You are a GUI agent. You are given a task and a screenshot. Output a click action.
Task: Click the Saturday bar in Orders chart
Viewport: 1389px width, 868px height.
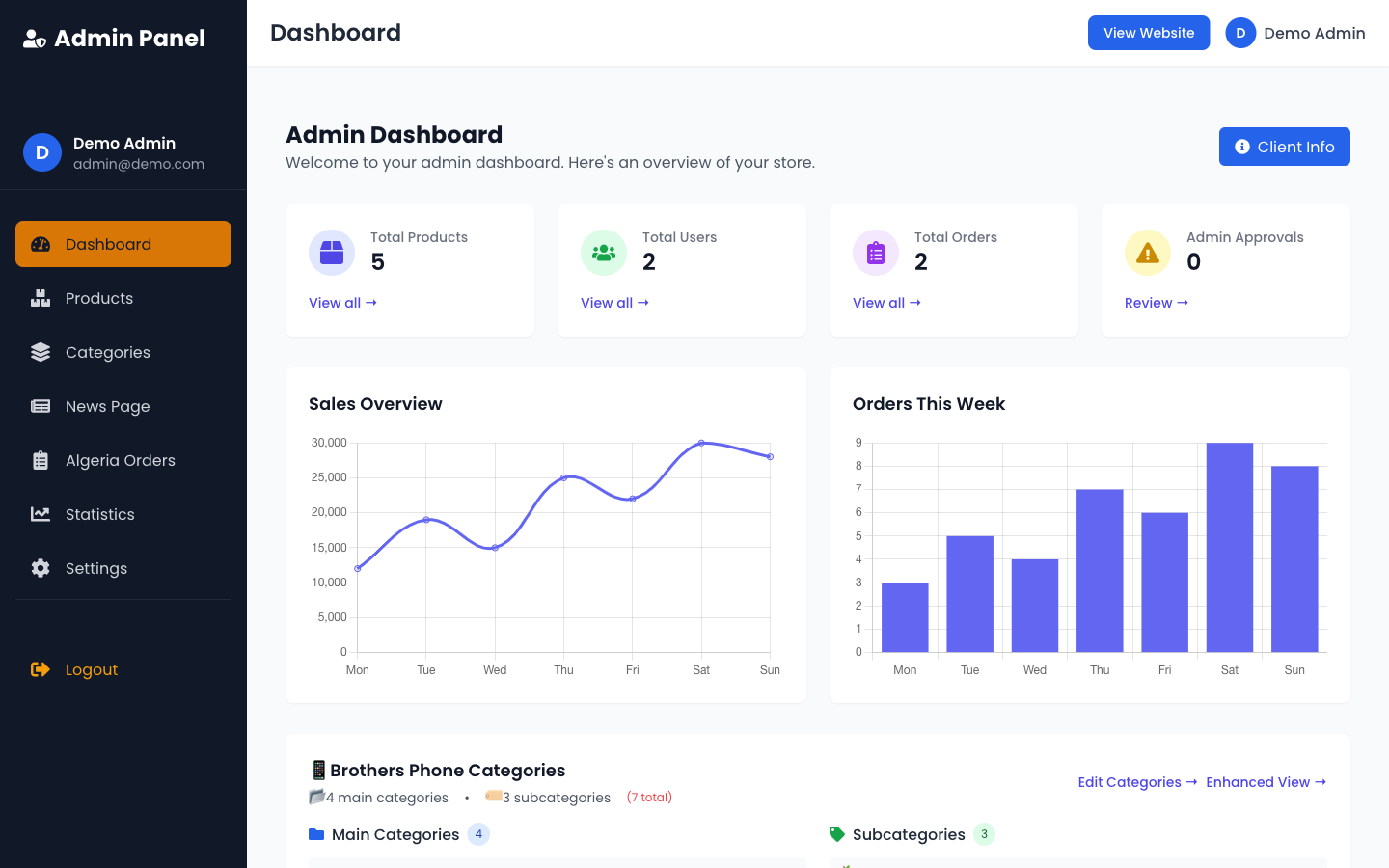point(1229,546)
